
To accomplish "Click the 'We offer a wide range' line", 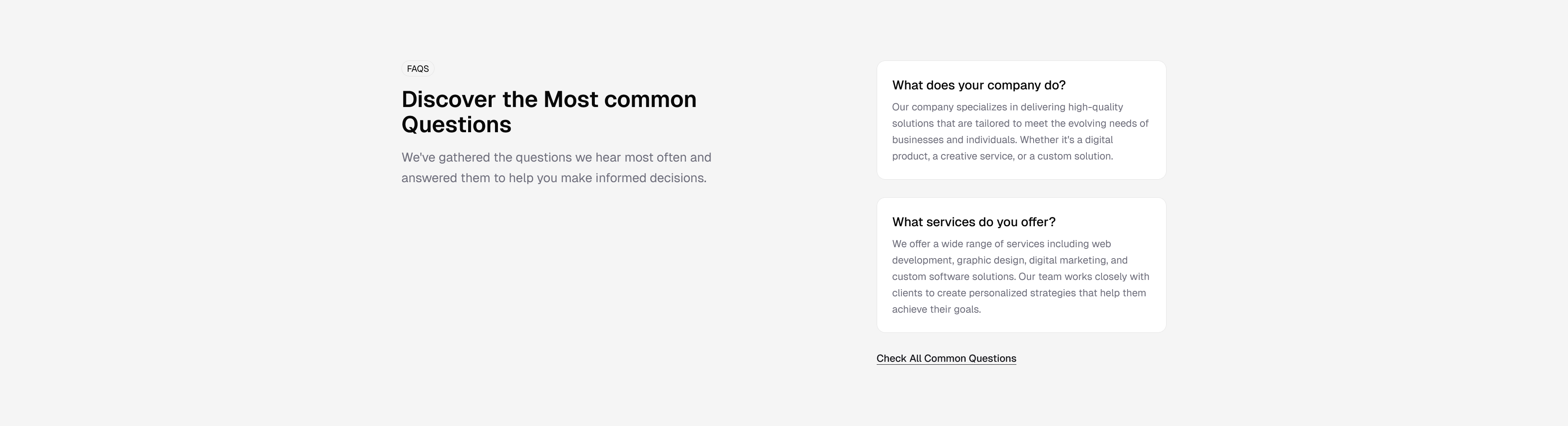I will click(x=1001, y=244).
